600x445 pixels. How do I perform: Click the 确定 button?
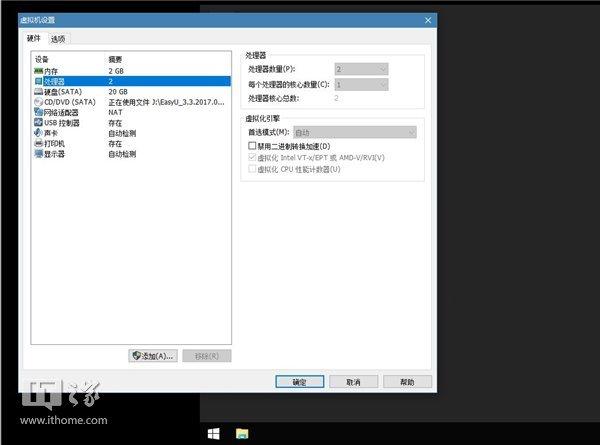(300, 382)
